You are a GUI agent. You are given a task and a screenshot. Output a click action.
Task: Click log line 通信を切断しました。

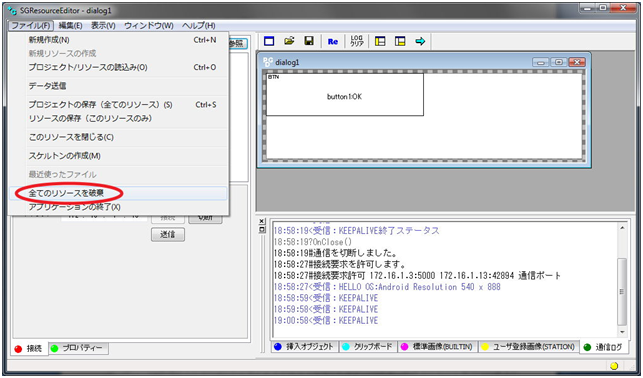(x=335, y=253)
